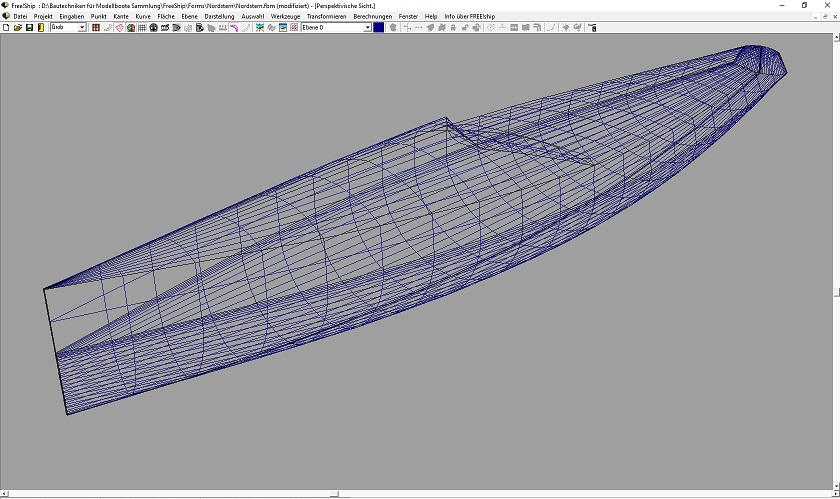Open the Fenster menu

(x=408, y=17)
